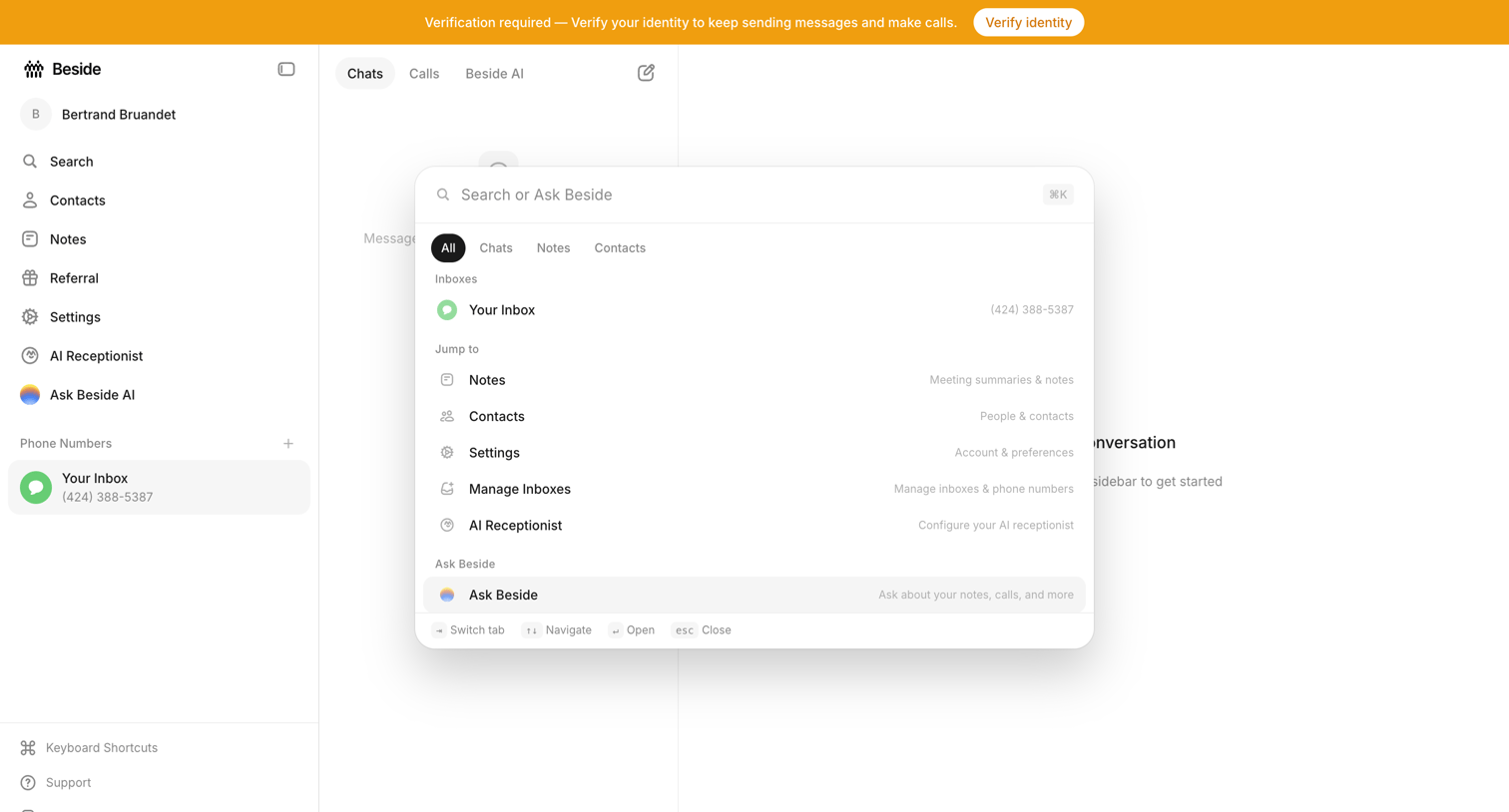This screenshot has height=812, width=1509.
Task: Open the Bertrand Bruandet avatar
Action: coord(36,115)
